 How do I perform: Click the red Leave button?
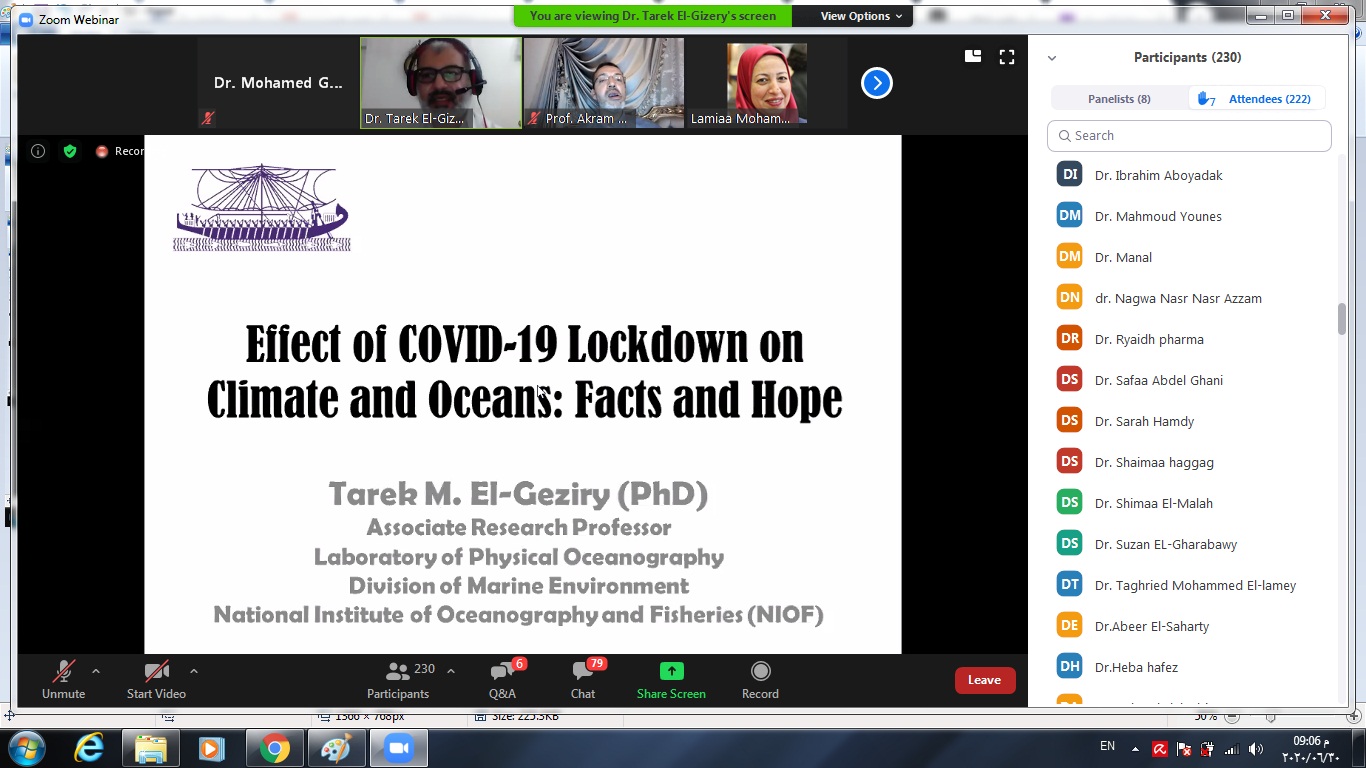tap(984, 680)
